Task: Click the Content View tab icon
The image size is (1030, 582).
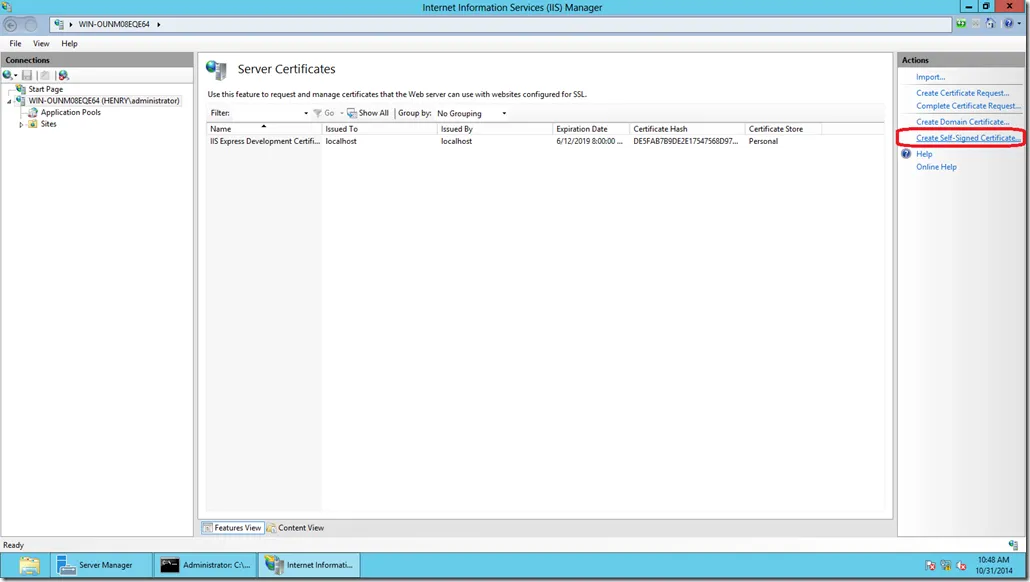Action: point(271,527)
